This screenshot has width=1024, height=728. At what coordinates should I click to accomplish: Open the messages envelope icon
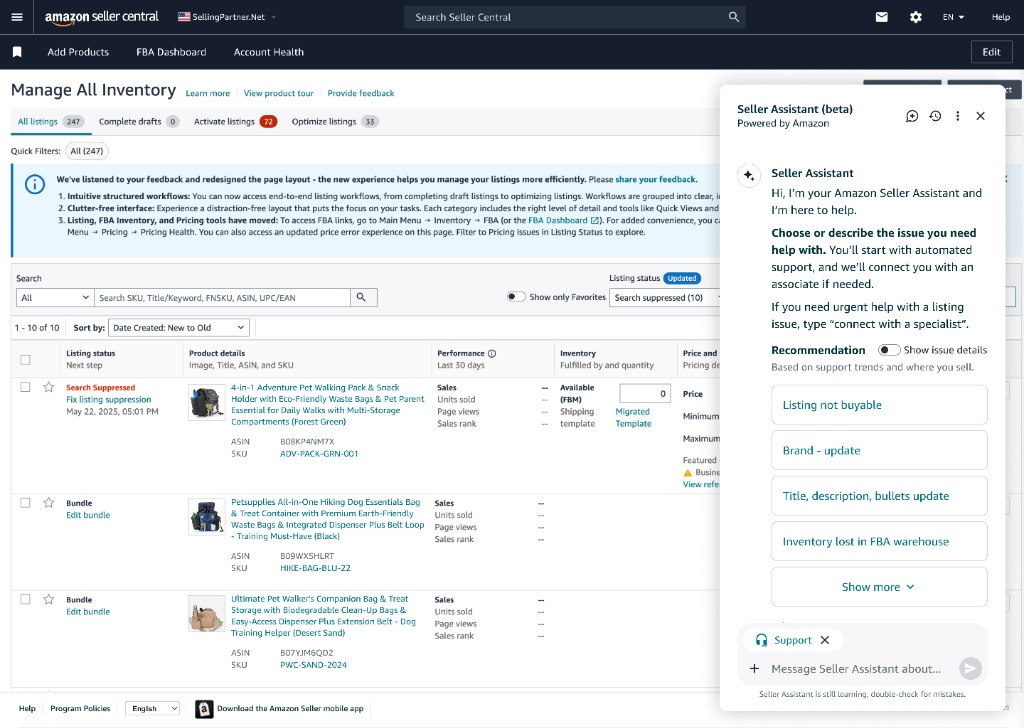coord(881,16)
